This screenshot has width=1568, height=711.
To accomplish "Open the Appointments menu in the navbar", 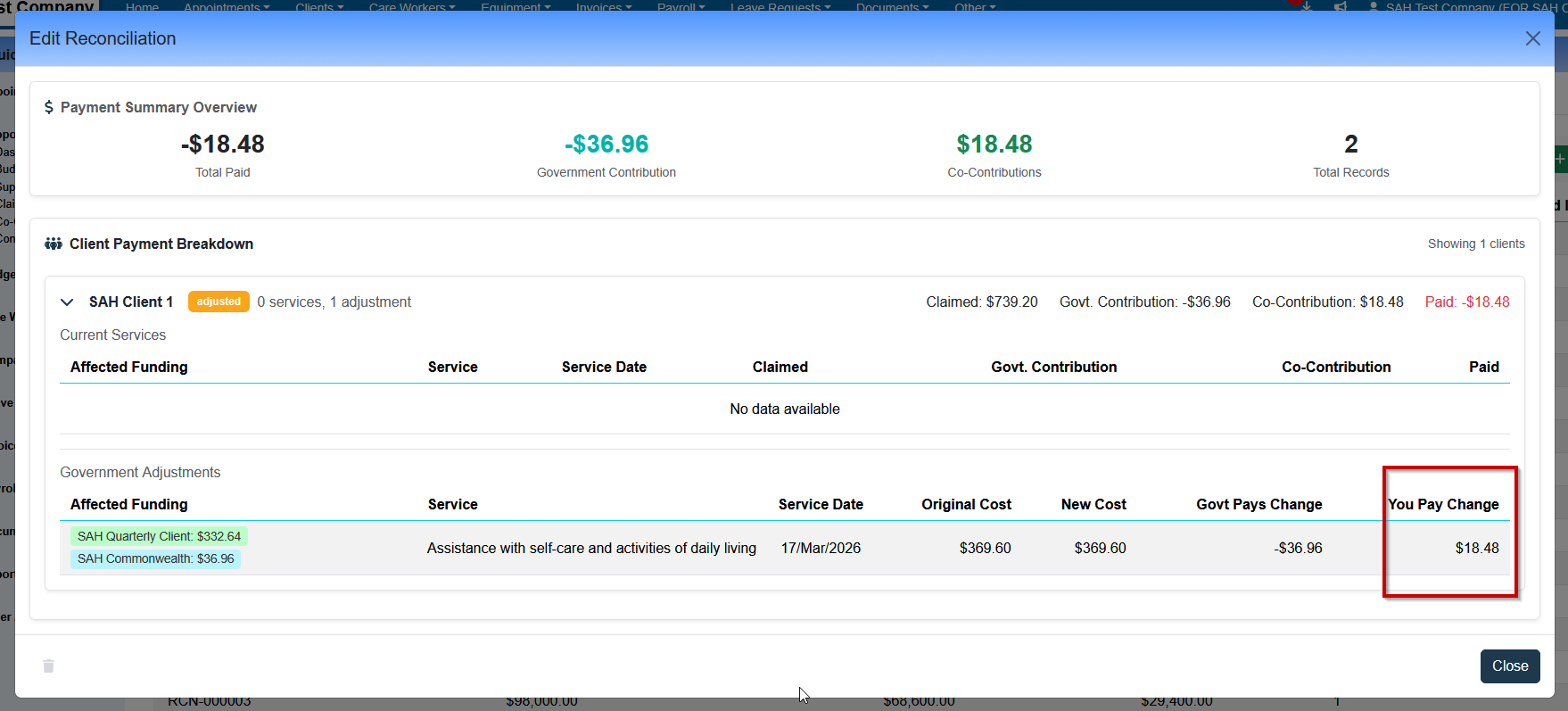I will (227, 6).
